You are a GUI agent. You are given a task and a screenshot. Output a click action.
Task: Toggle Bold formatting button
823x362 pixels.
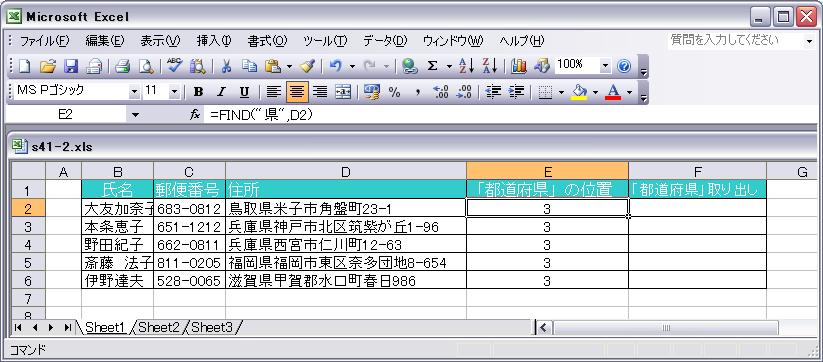click(198, 92)
